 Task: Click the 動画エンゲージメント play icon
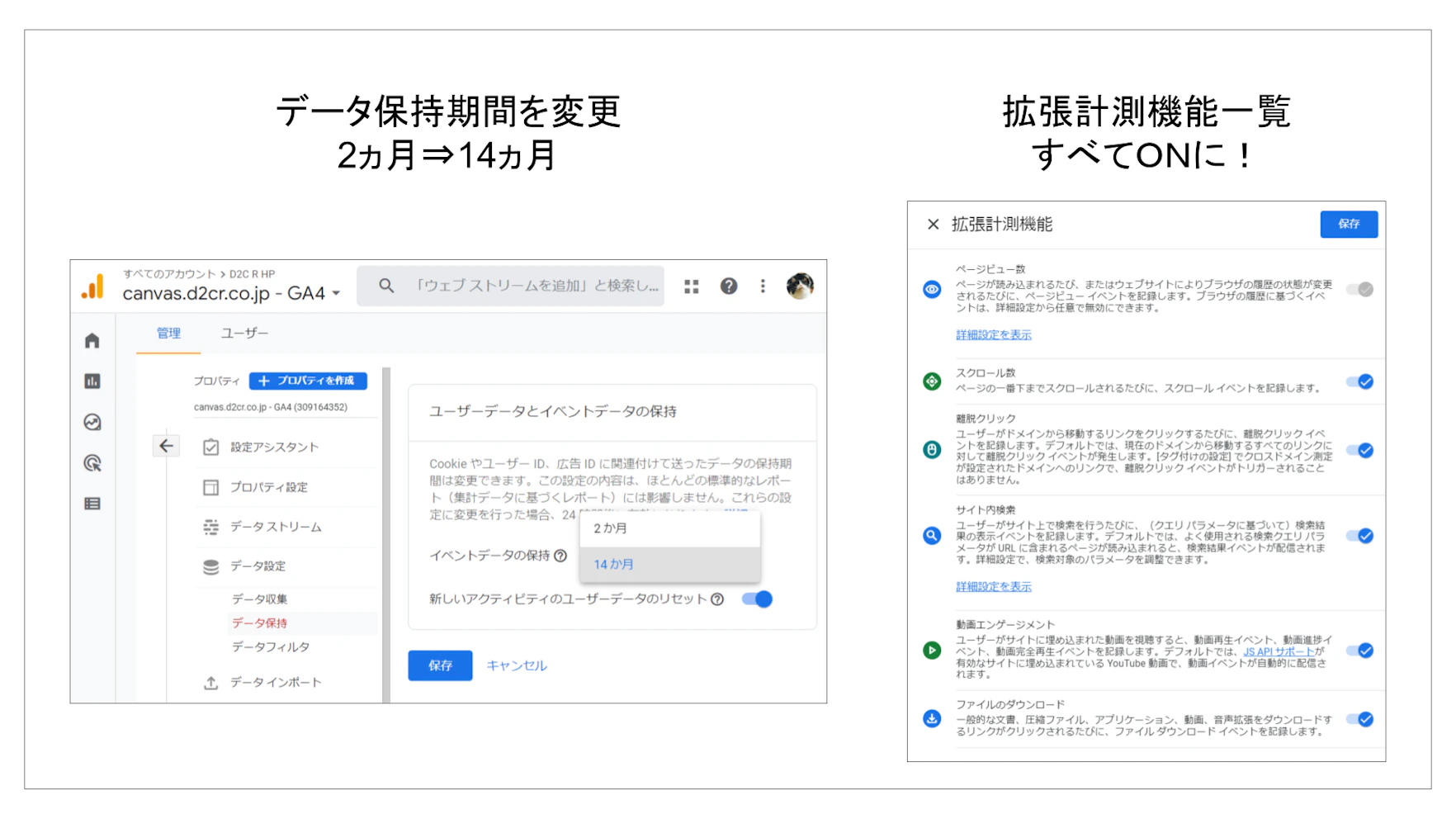click(x=932, y=651)
